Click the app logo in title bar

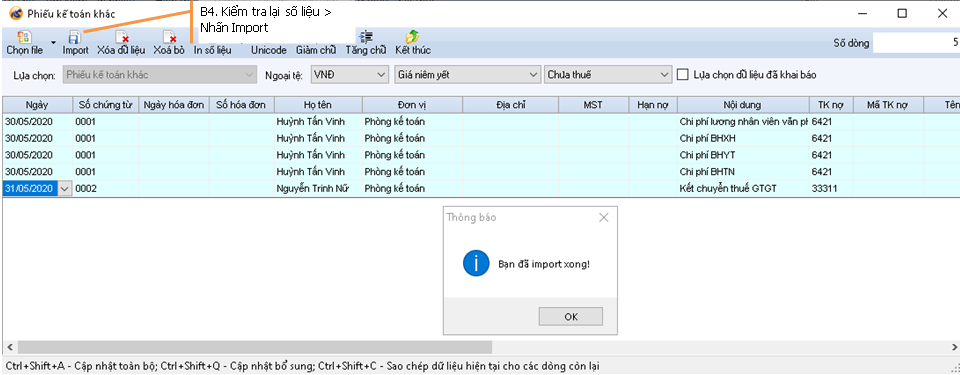pyautogui.click(x=16, y=13)
